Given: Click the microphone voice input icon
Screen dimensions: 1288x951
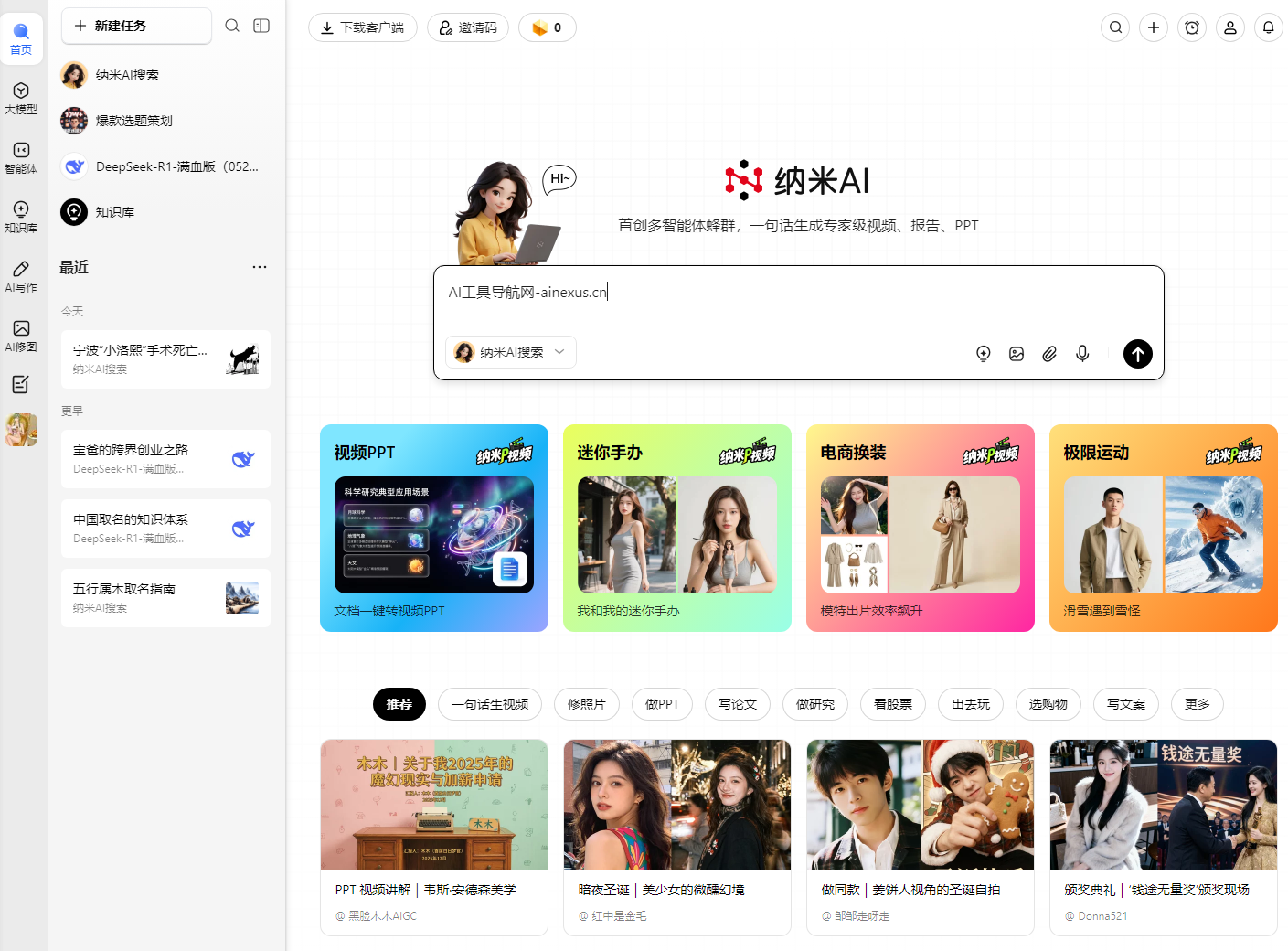Looking at the screenshot, I should (1082, 354).
